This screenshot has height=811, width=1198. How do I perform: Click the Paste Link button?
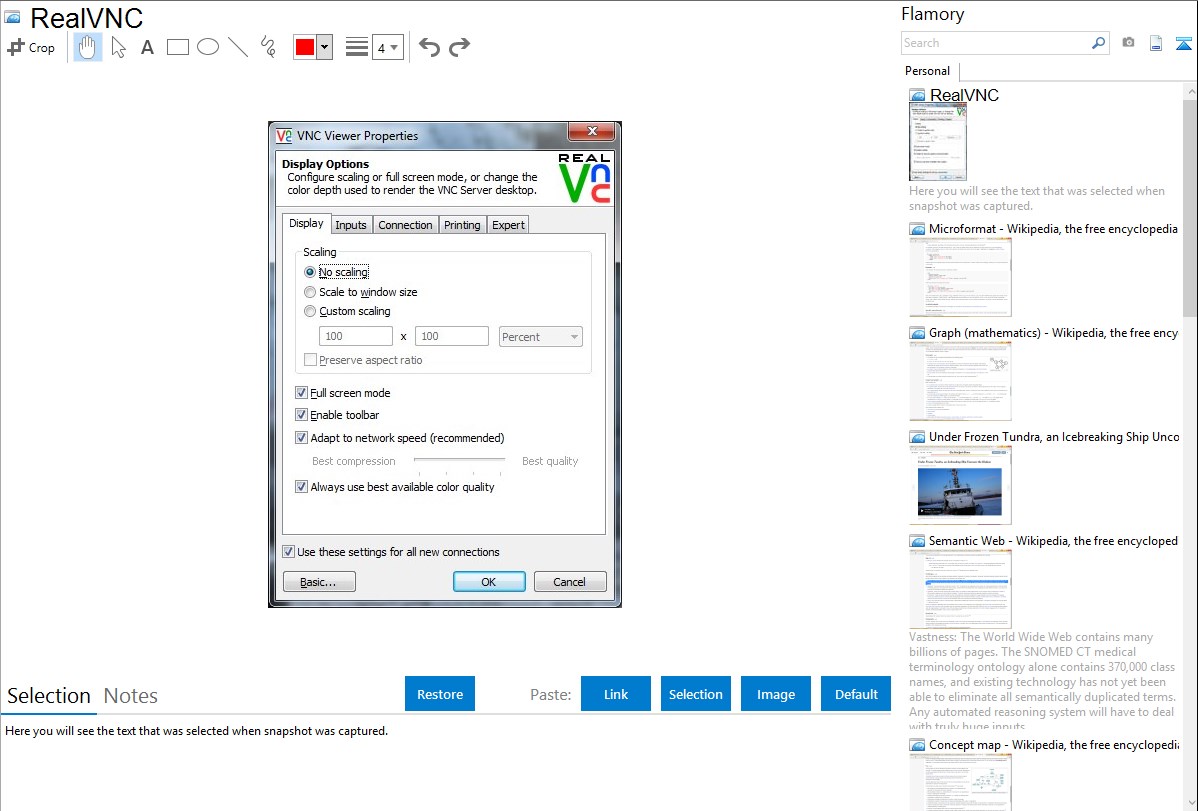[616, 694]
